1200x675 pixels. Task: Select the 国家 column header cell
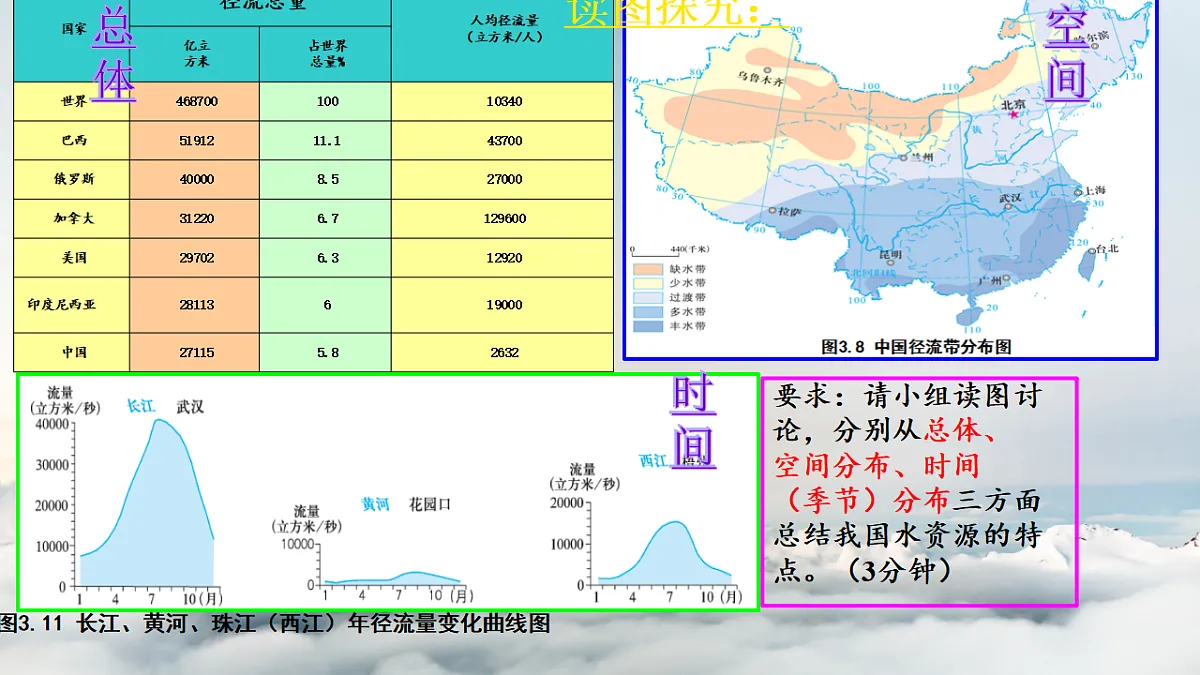(72, 41)
